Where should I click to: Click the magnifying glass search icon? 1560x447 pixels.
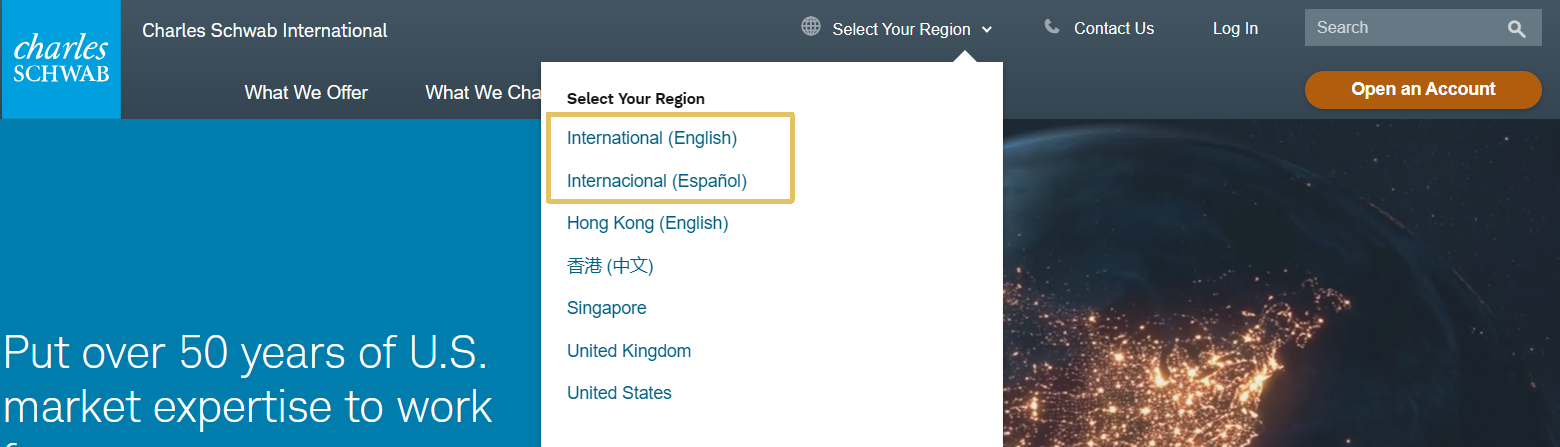point(1517,29)
